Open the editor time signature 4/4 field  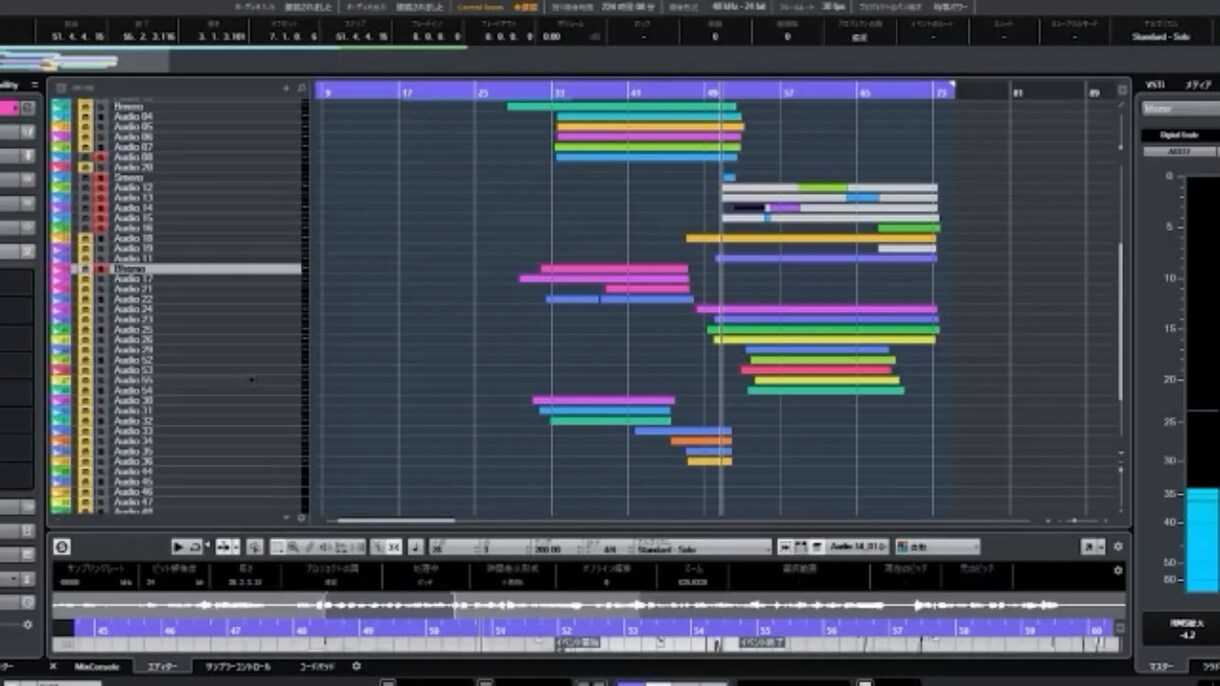coord(610,549)
